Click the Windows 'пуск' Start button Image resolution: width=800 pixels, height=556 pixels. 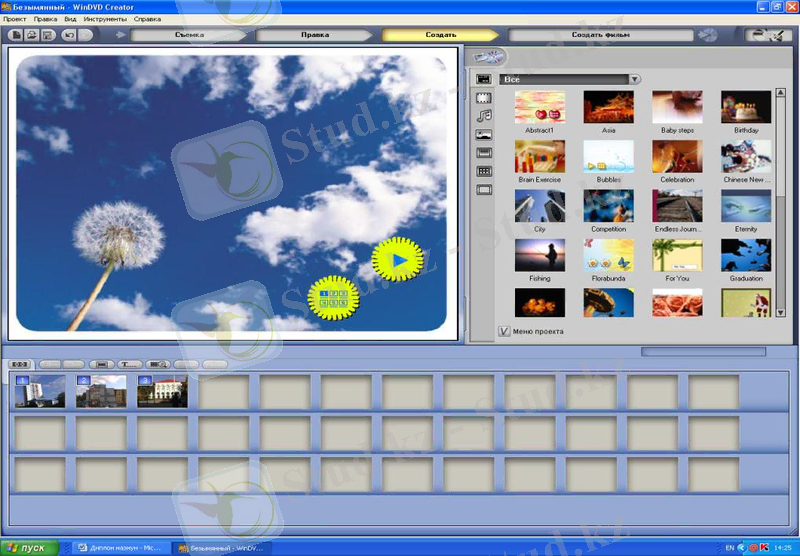28,548
